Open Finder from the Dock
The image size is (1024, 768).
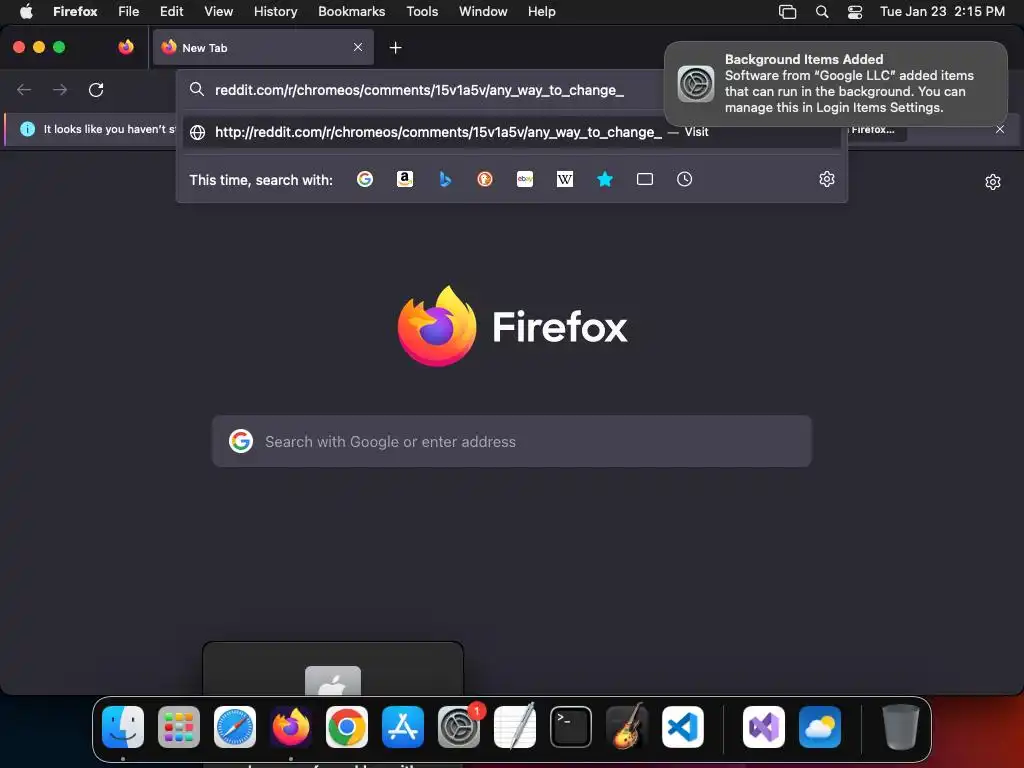(123, 727)
